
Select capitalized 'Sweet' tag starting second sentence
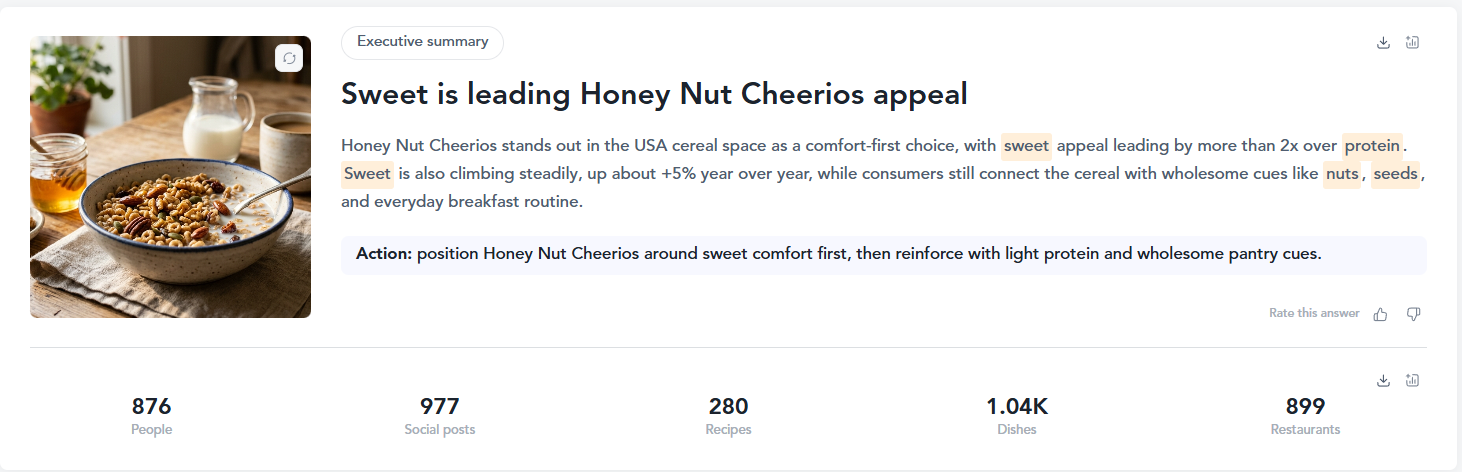pyautogui.click(x=367, y=174)
